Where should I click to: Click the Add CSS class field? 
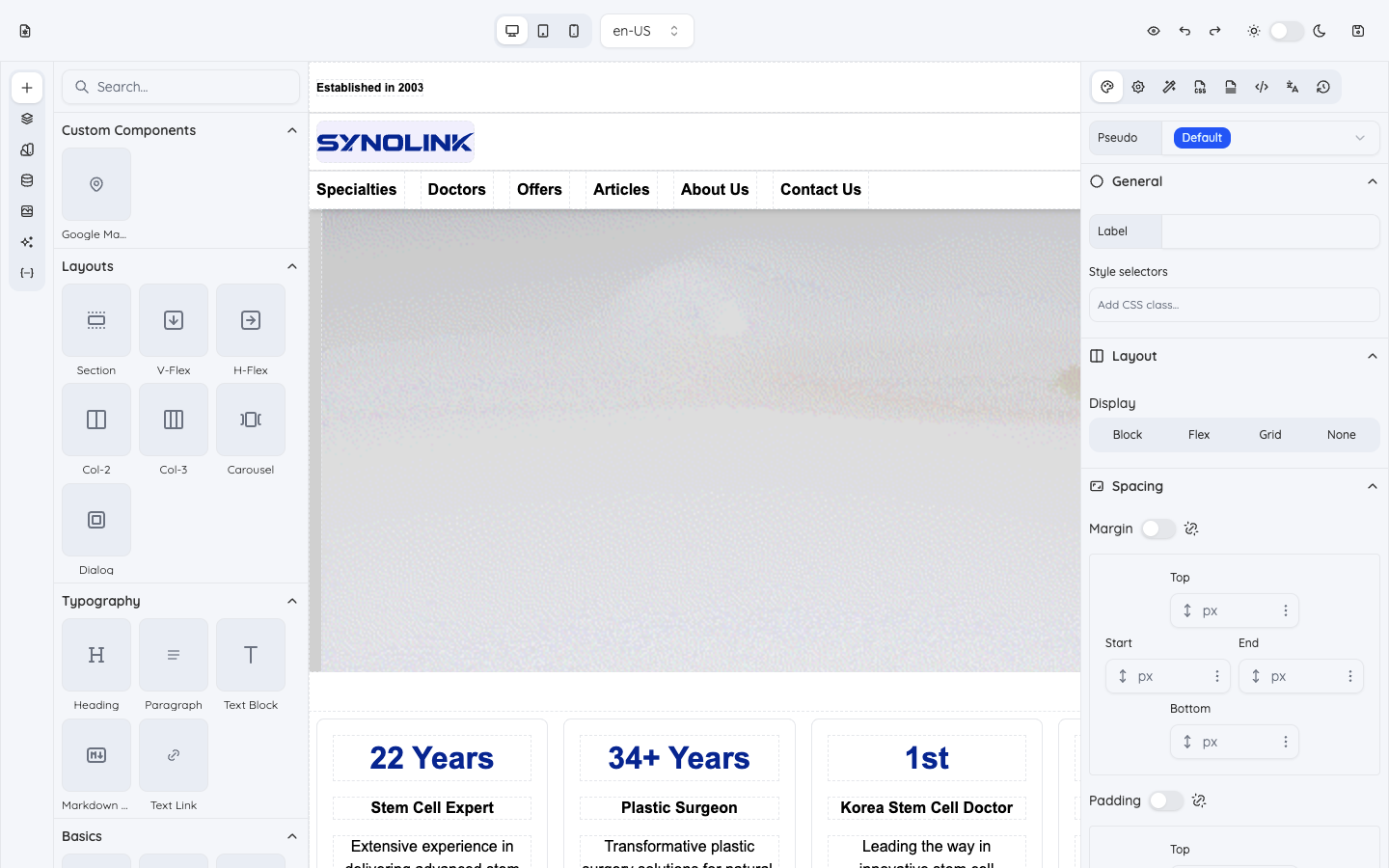click(1235, 305)
